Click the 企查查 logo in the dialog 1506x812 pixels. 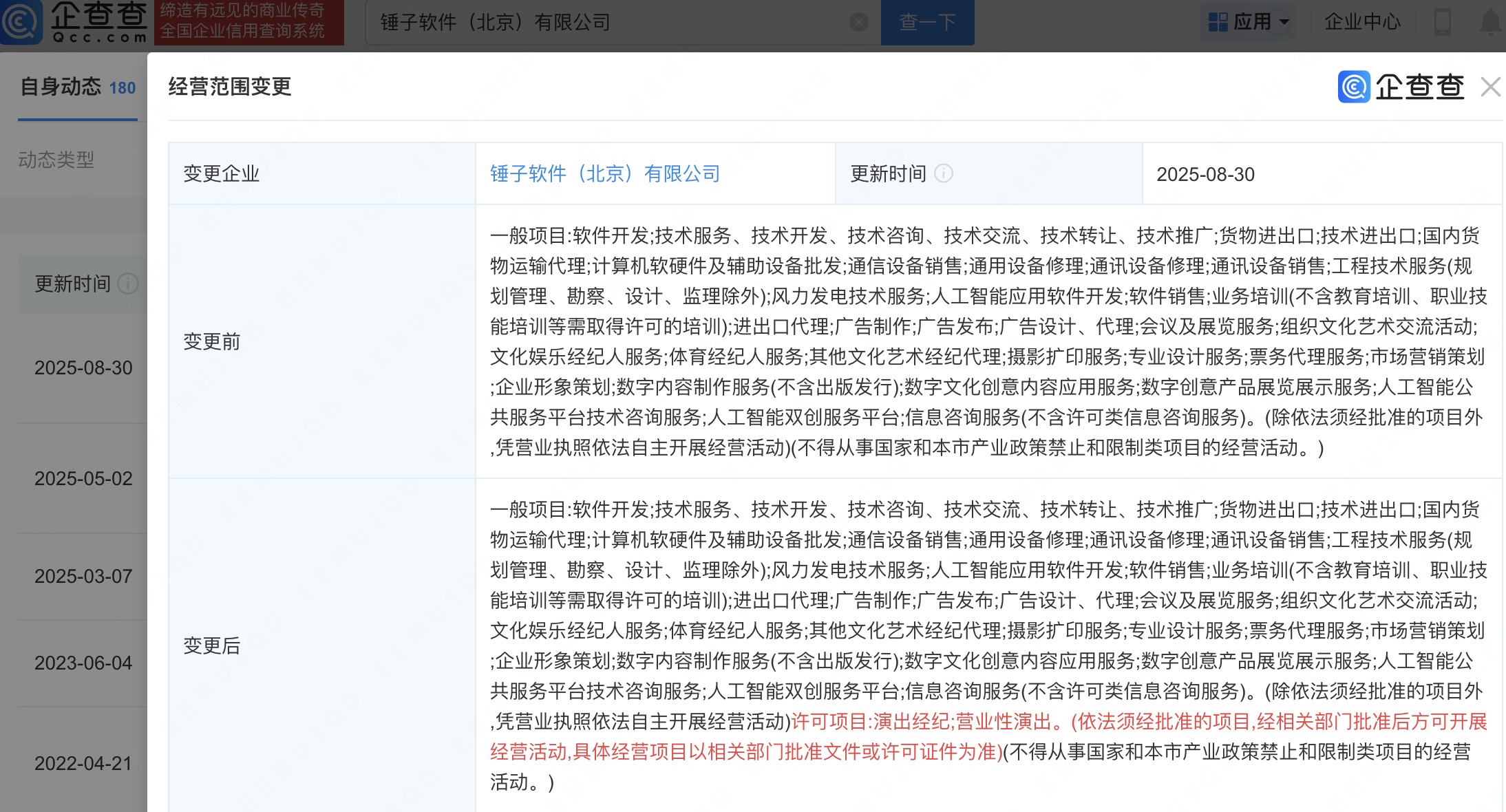coord(1401,87)
